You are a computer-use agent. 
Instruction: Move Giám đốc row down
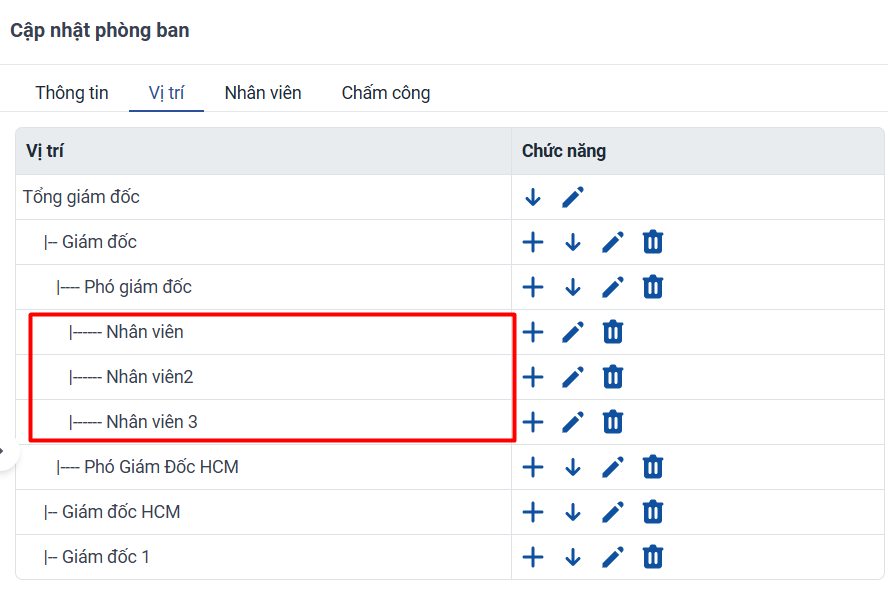point(573,242)
